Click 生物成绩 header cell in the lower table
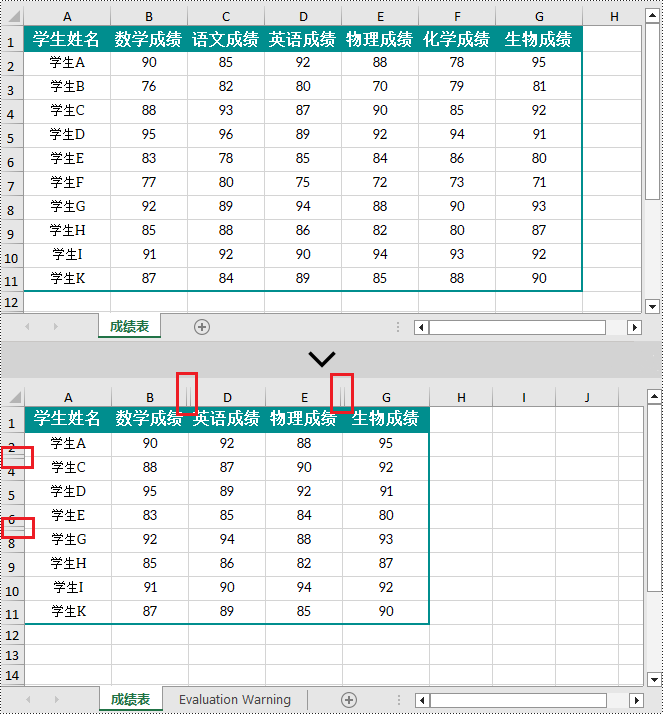This screenshot has height=714, width=663. pos(385,418)
